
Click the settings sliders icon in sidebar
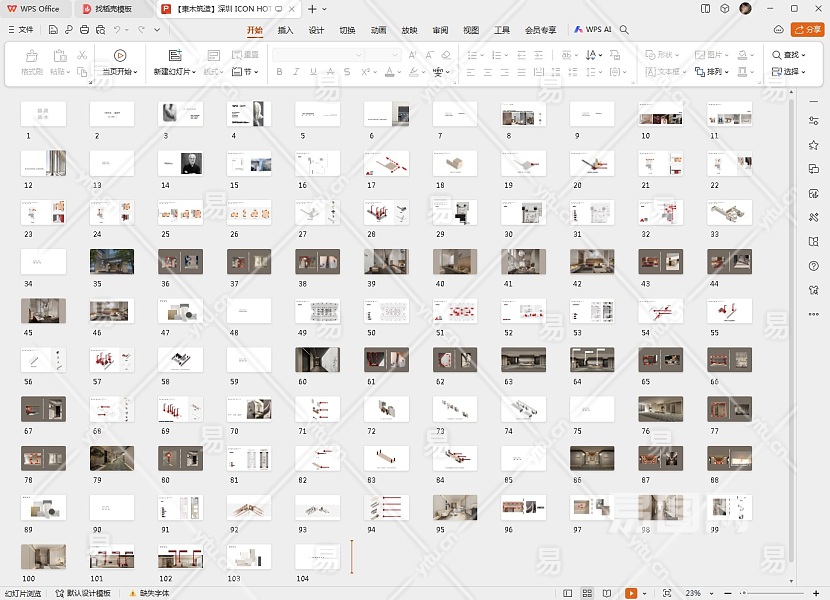pyautogui.click(x=813, y=120)
